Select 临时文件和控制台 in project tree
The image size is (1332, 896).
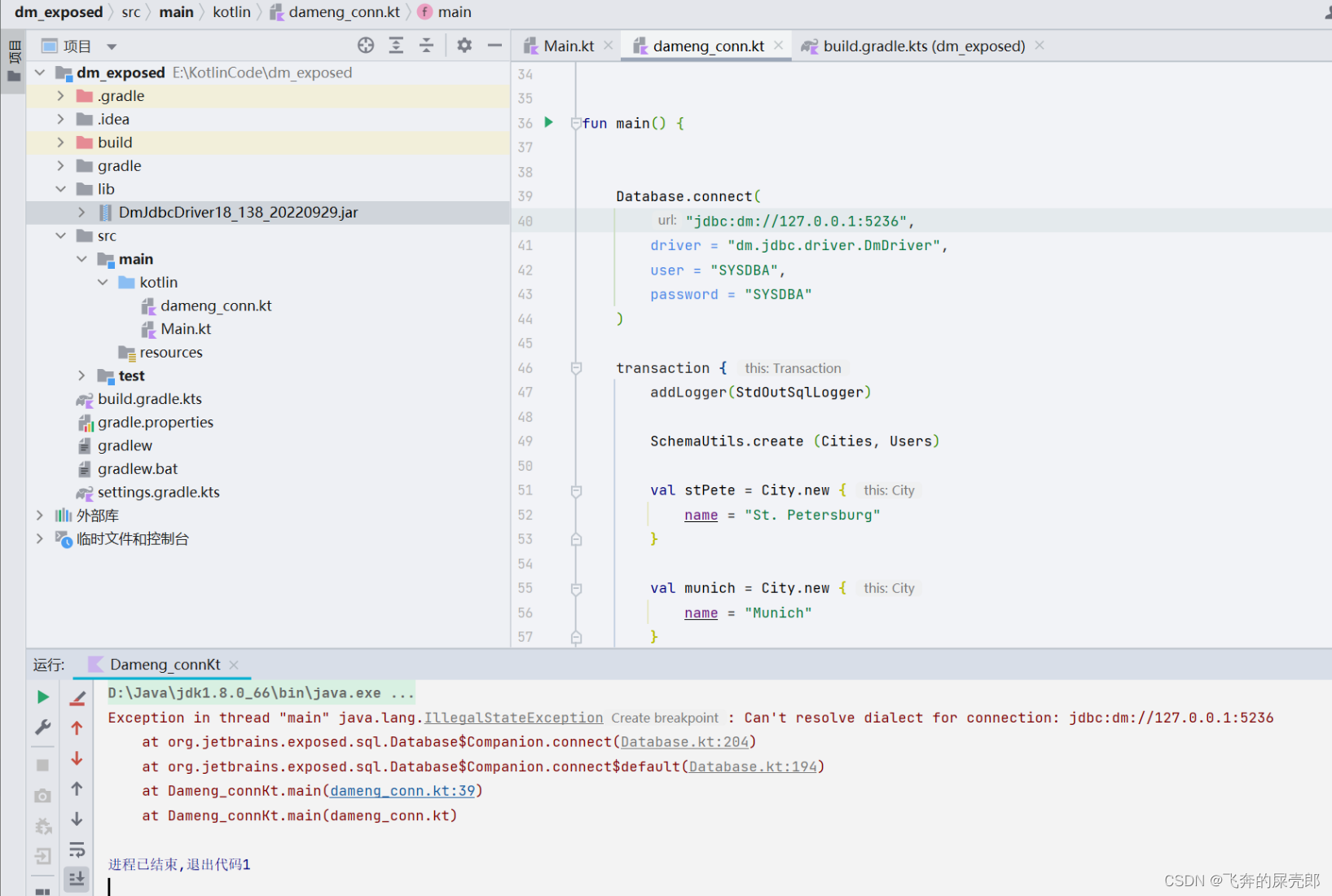[x=132, y=539]
